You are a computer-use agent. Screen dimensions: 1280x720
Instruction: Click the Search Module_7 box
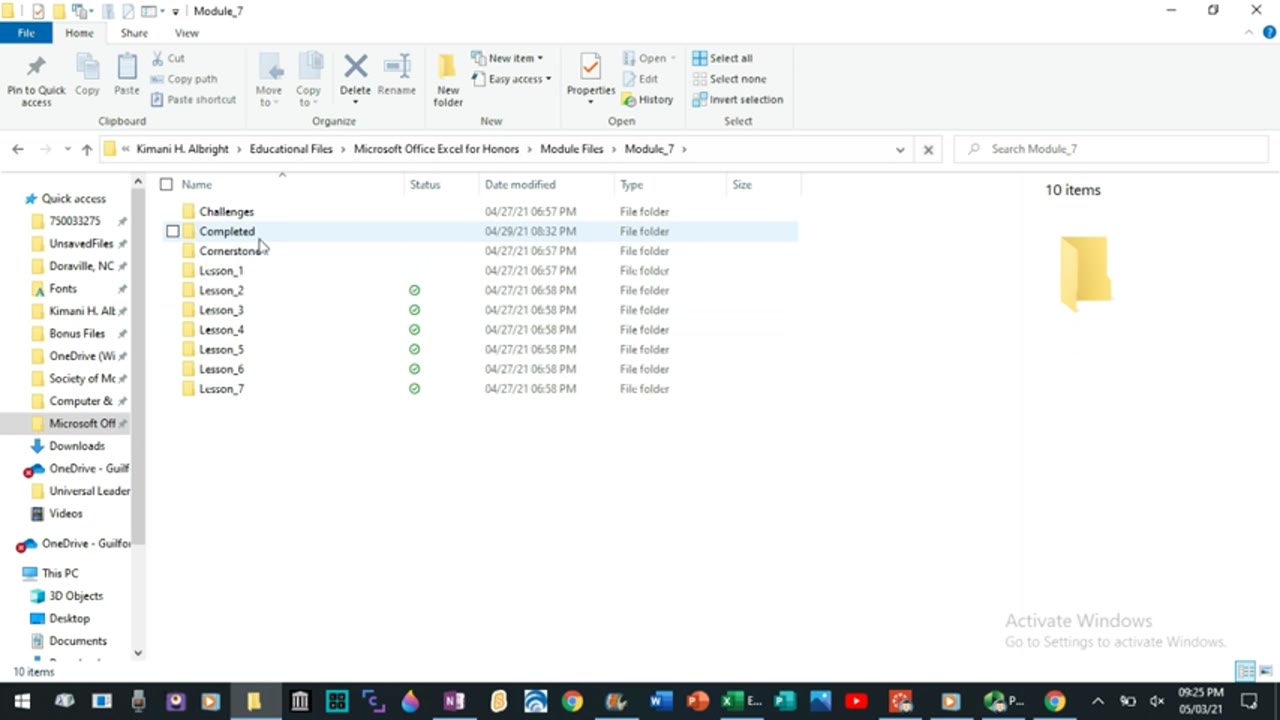tap(1112, 149)
